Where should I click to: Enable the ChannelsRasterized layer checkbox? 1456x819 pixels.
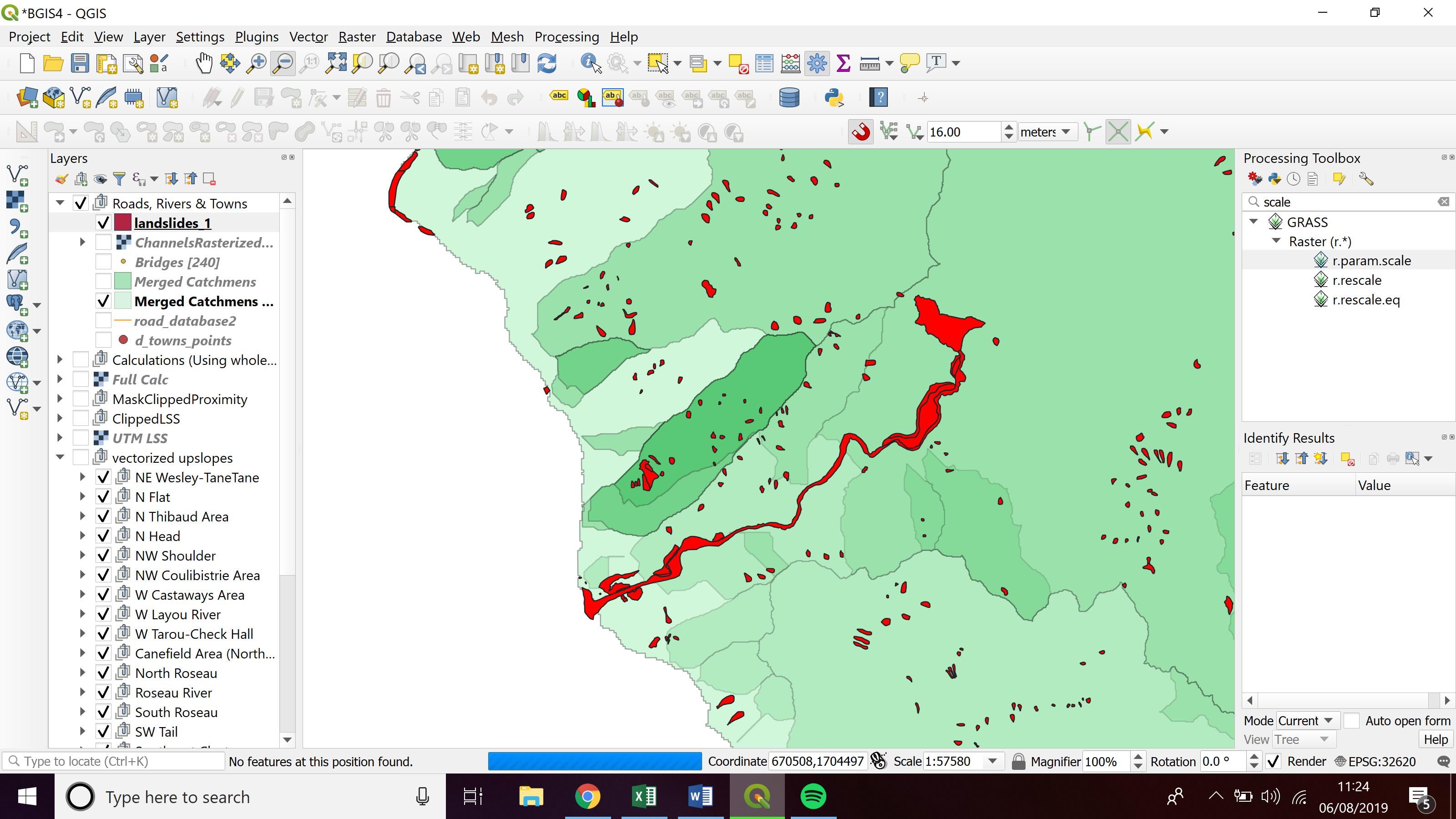[x=103, y=243]
